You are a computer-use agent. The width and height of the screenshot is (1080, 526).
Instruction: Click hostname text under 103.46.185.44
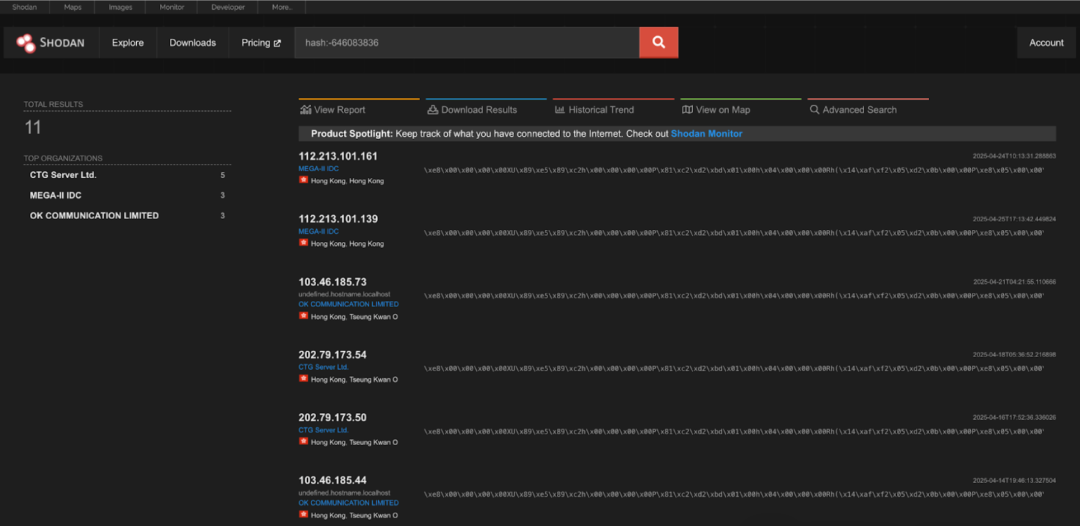(x=344, y=493)
